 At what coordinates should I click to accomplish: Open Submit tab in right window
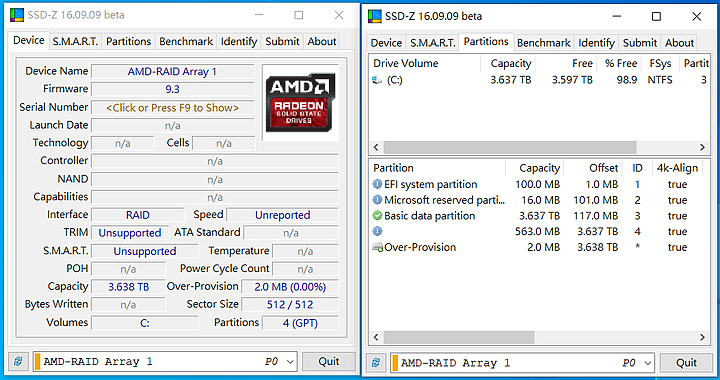pos(640,43)
